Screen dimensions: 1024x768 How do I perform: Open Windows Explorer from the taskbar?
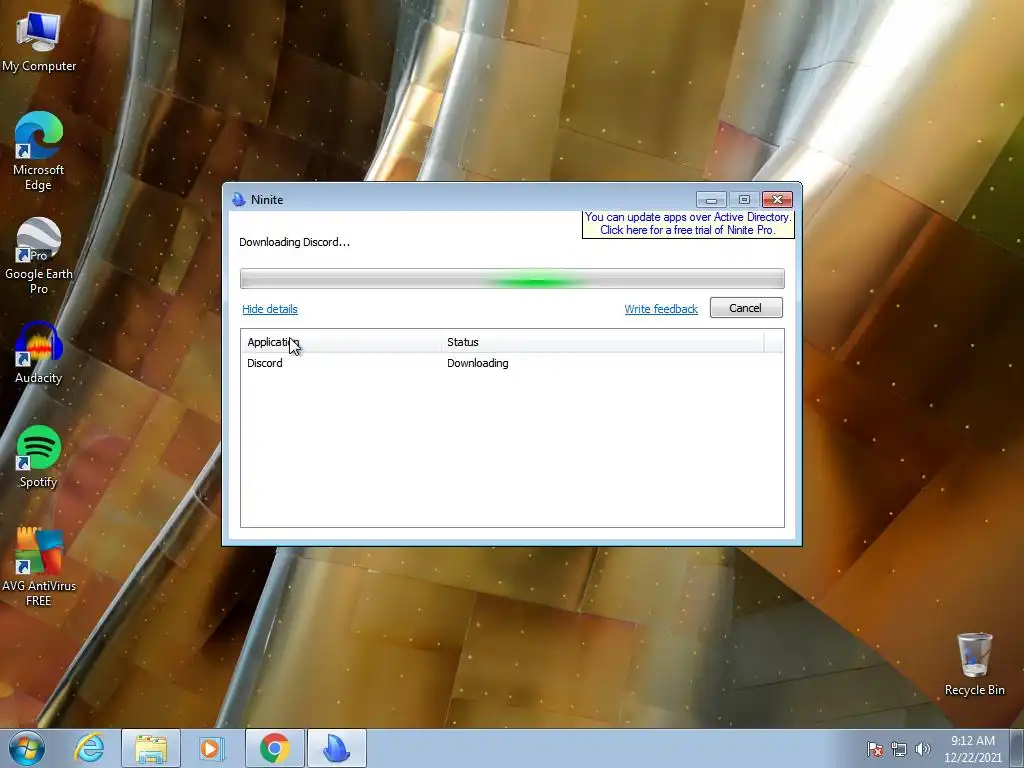(151, 748)
